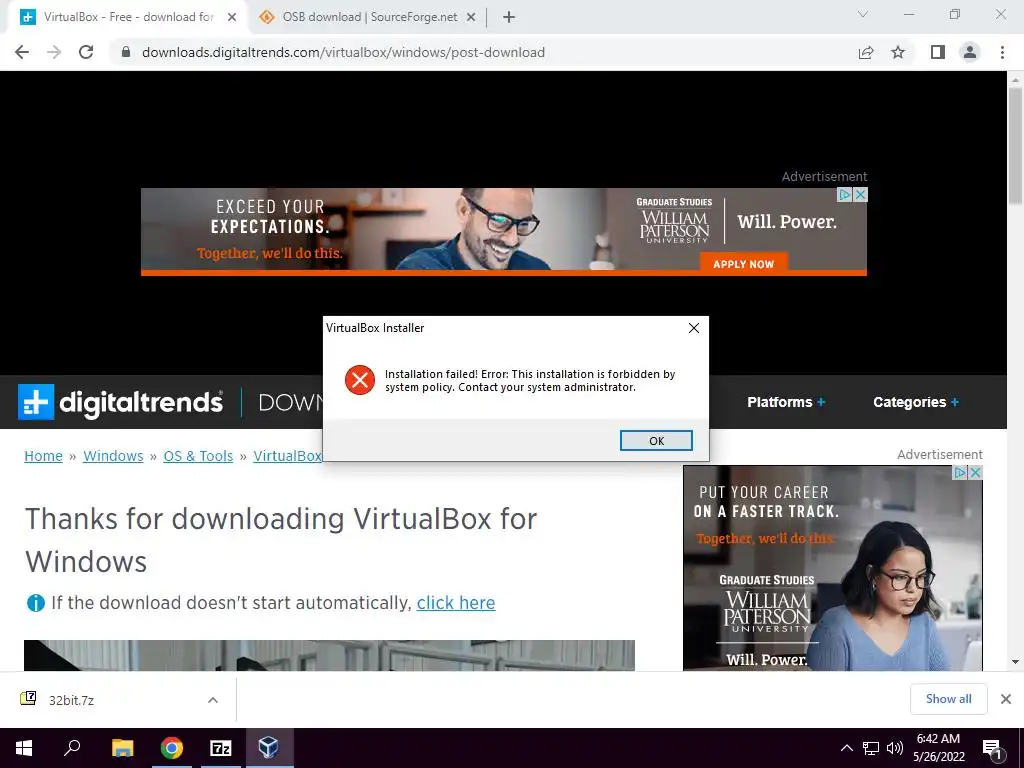Image resolution: width=1024 pixels, height=768 pixels.
Task: Open Chrome three-dot menu
Action: point(1002,52)
